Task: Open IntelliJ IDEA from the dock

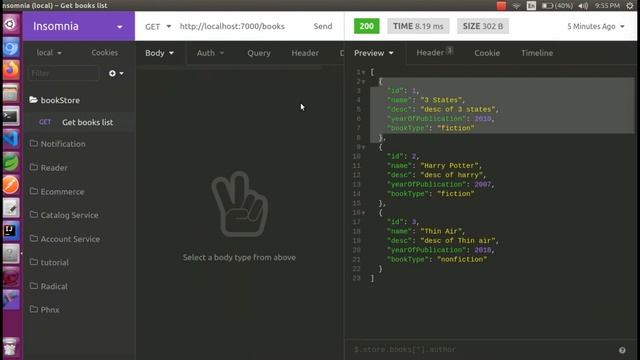Action: [x=11, y=231]
